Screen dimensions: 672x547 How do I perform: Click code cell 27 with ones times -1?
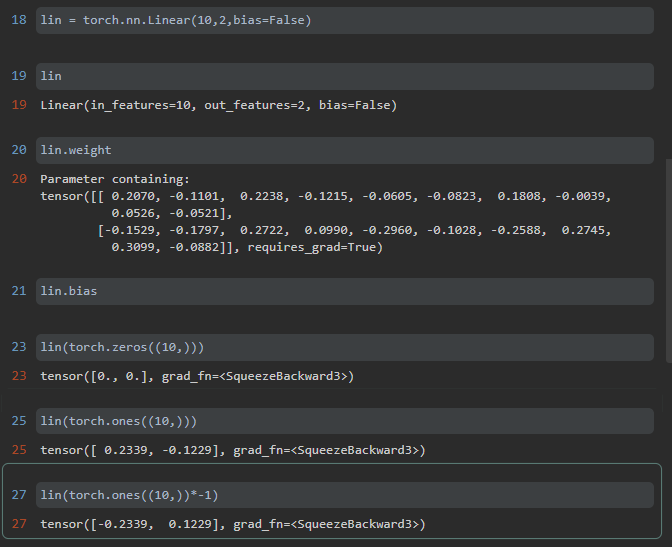point(345,495)
